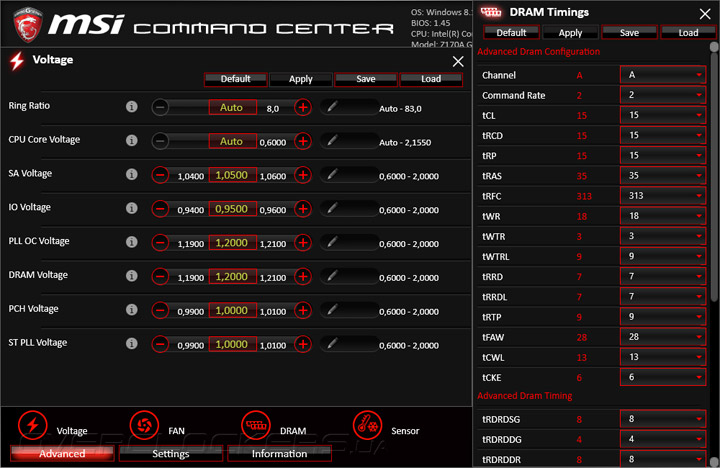The image size is (720, 468).
Task: Open the Channel dropdown
Action: [663, 75]
